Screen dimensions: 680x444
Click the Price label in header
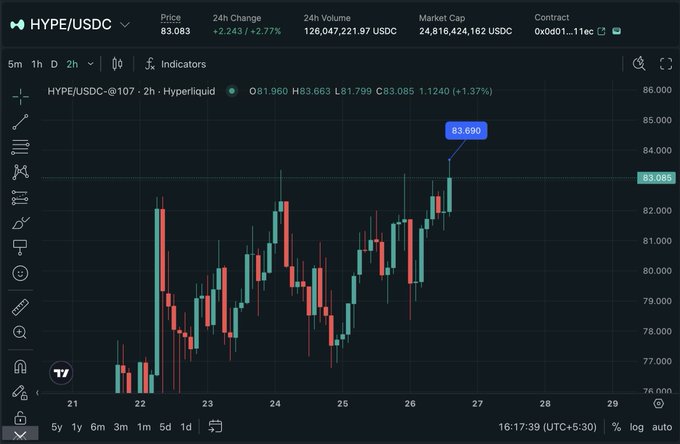pyautogui.click(x=170, y=18)
